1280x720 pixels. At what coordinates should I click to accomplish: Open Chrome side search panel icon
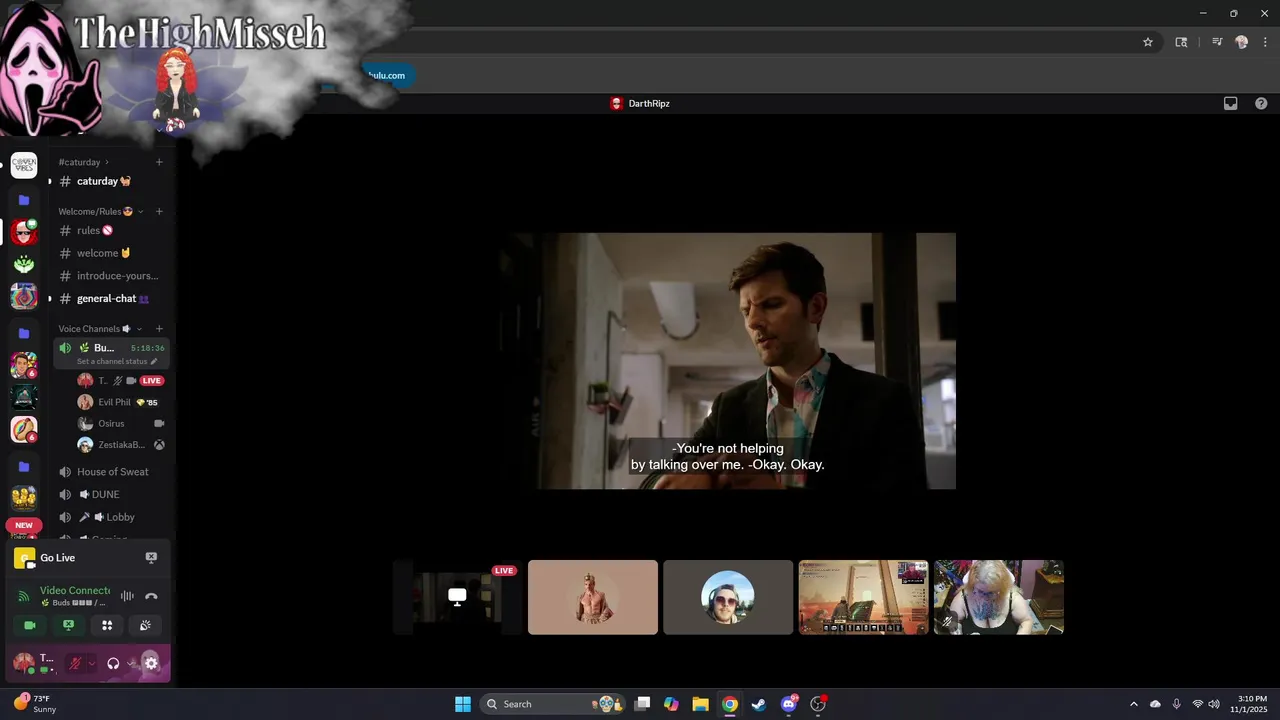point(1181,42)
